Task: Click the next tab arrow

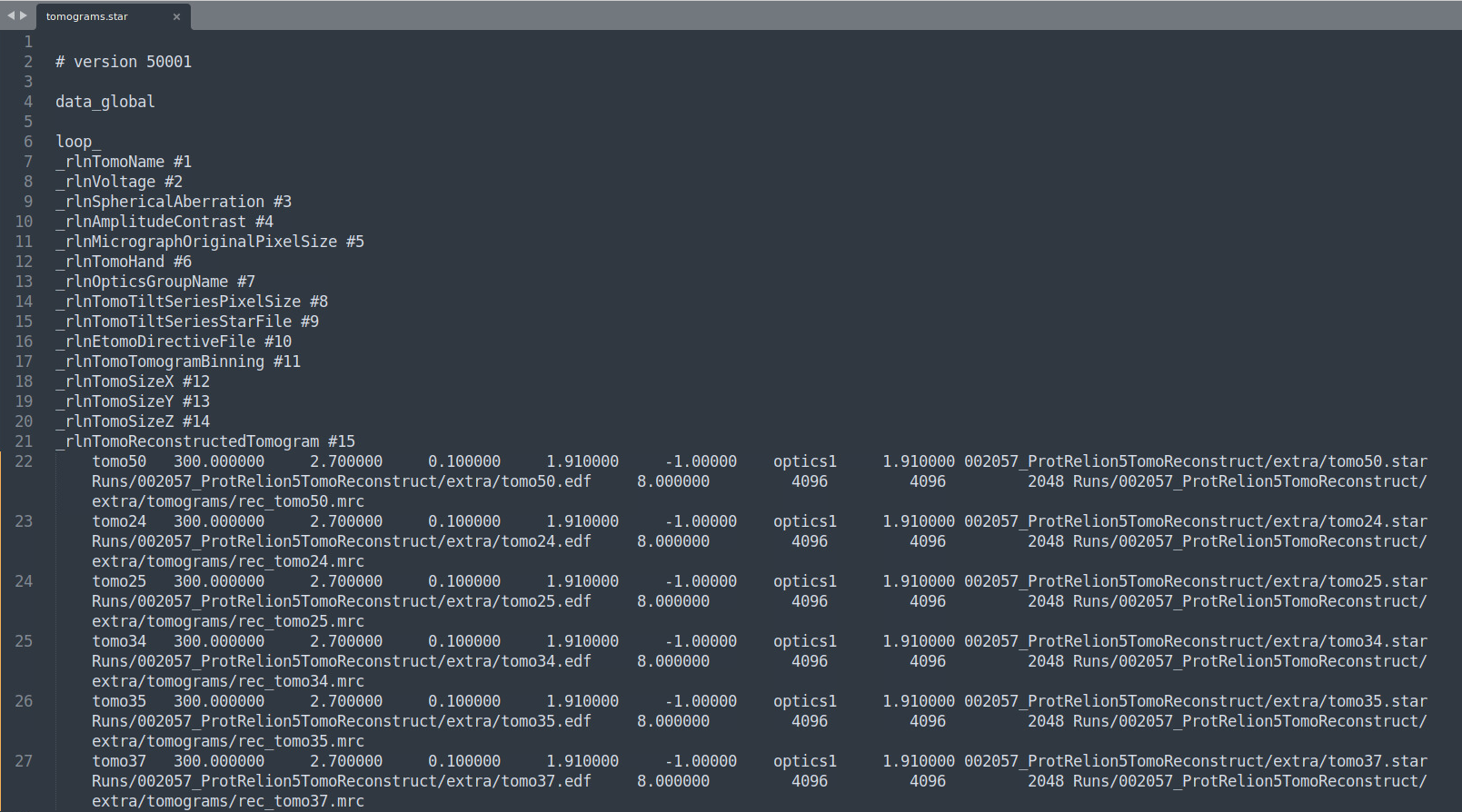Action: coord(24,15)
